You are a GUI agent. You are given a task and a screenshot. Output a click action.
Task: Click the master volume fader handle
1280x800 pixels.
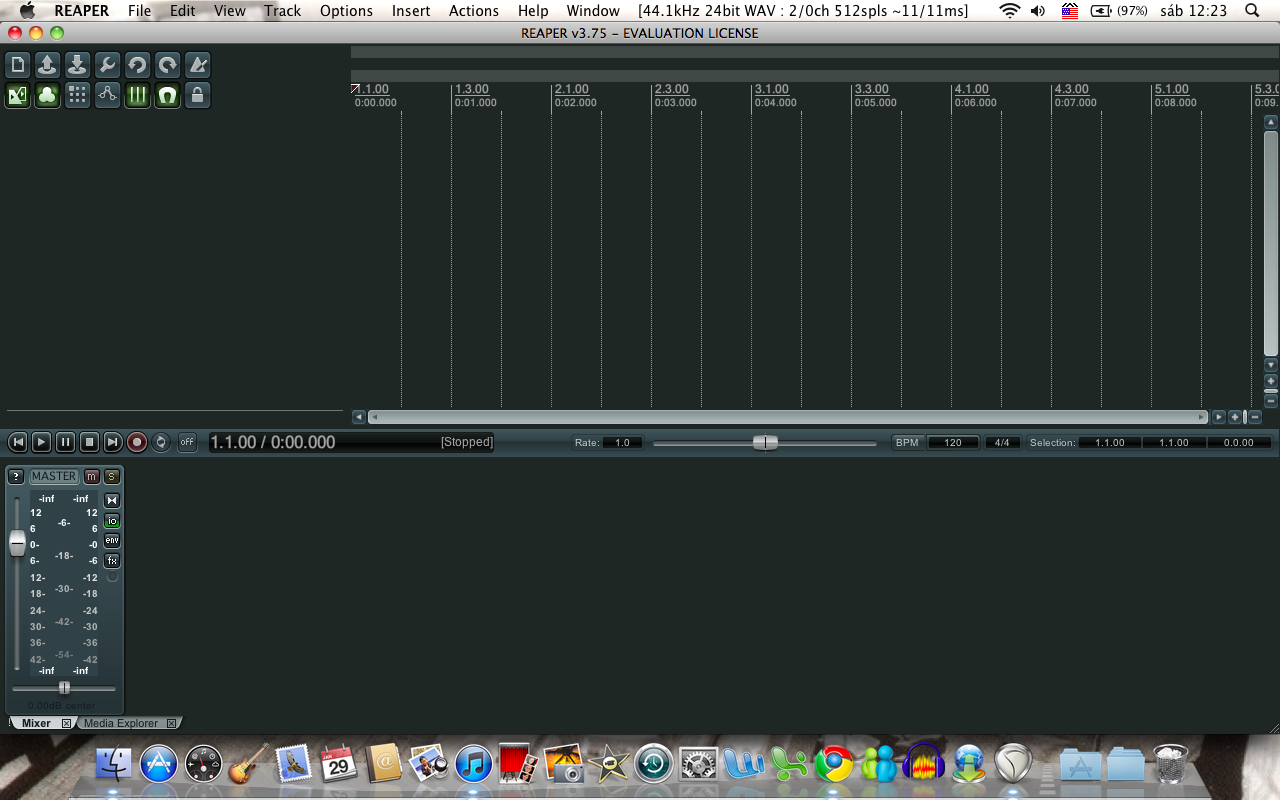point(17,543)
